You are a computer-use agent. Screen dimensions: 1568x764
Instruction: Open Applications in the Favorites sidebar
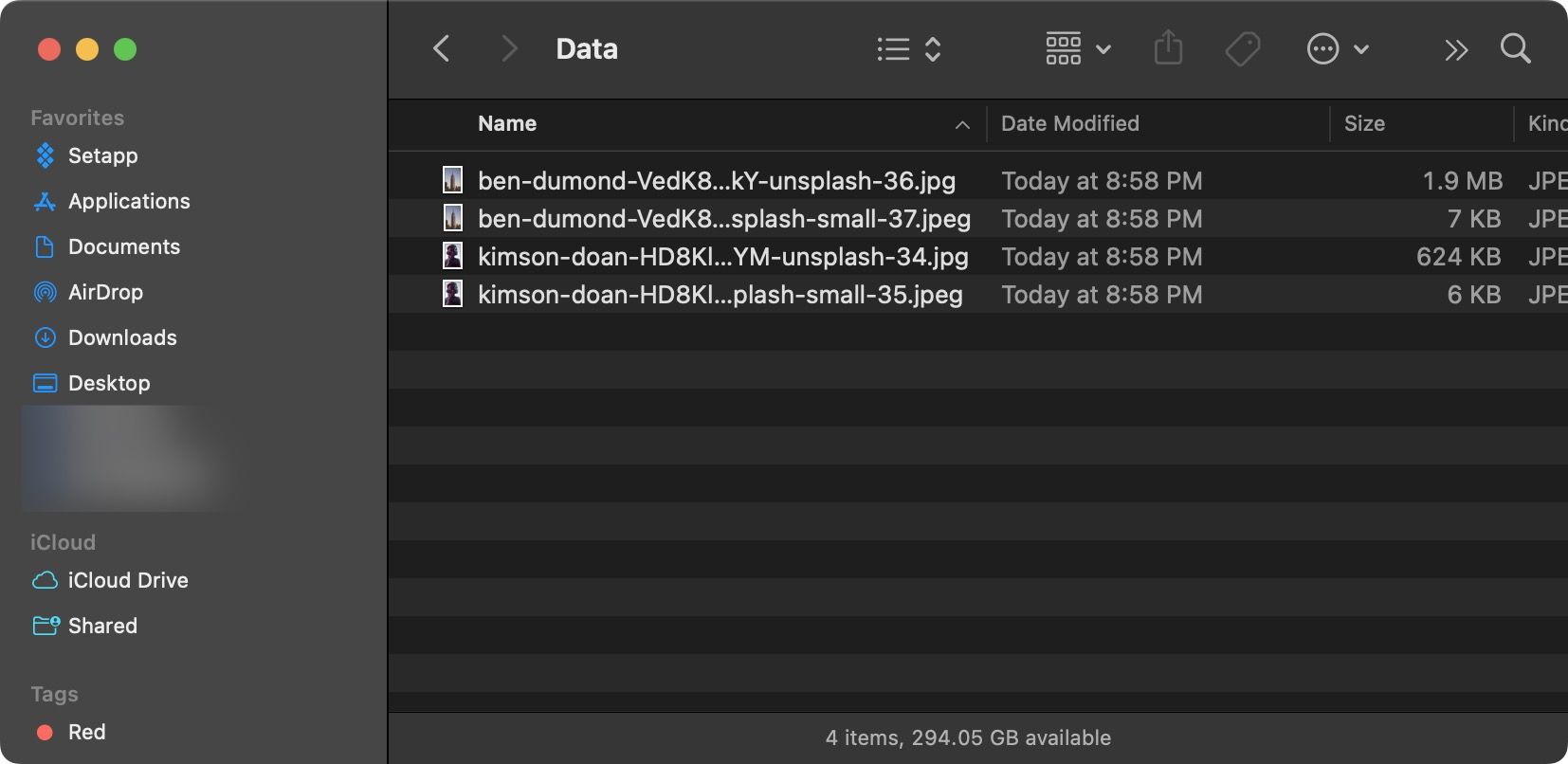click(128, 201)
